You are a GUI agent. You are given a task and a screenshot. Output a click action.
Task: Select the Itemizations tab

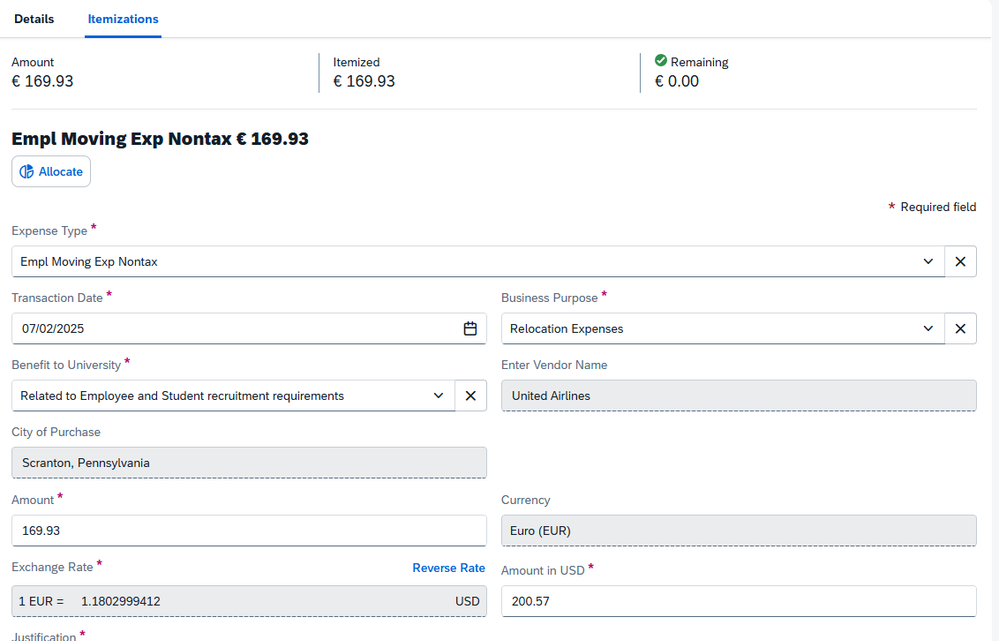123,19
